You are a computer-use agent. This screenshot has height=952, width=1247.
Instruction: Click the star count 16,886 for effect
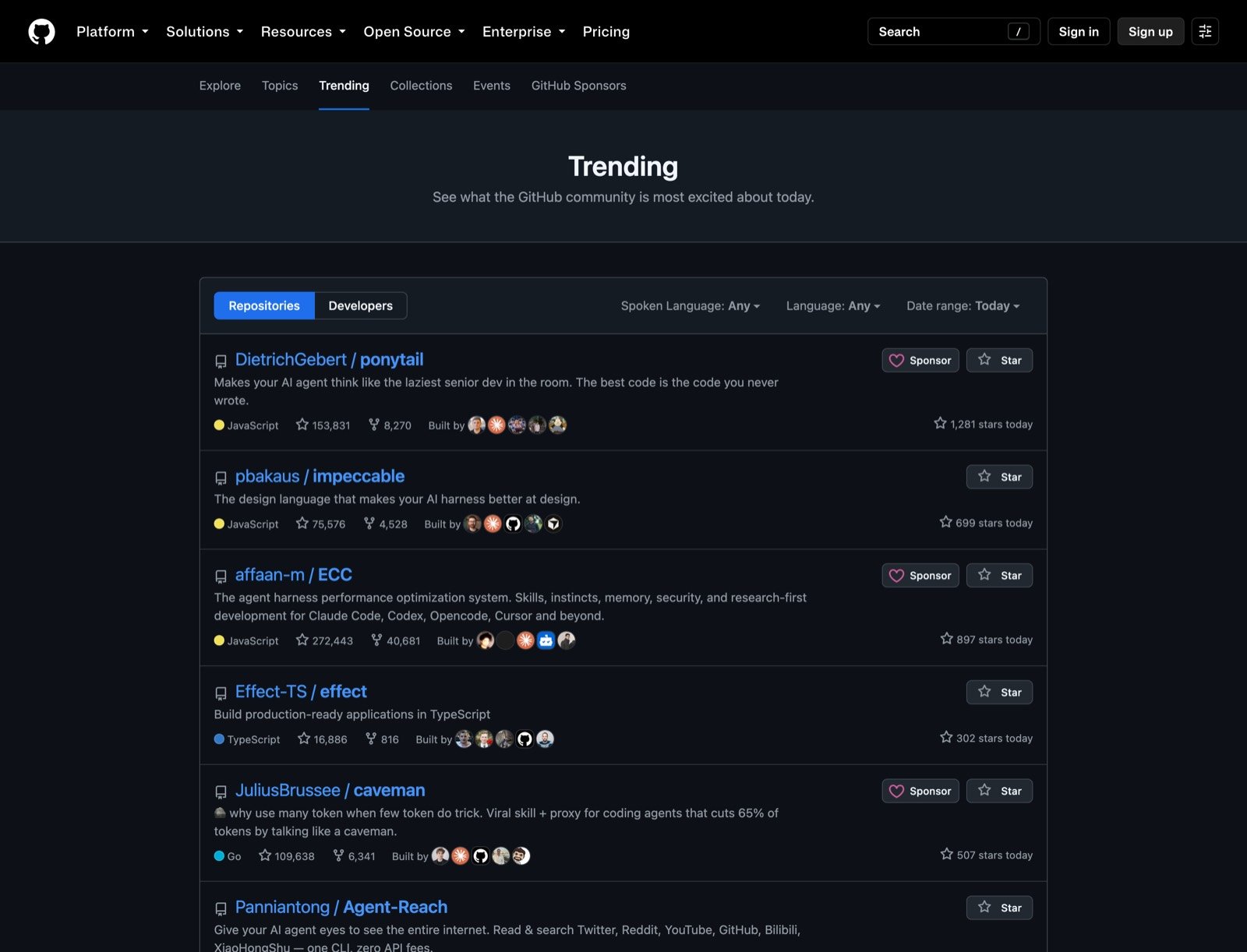[322, 739]
